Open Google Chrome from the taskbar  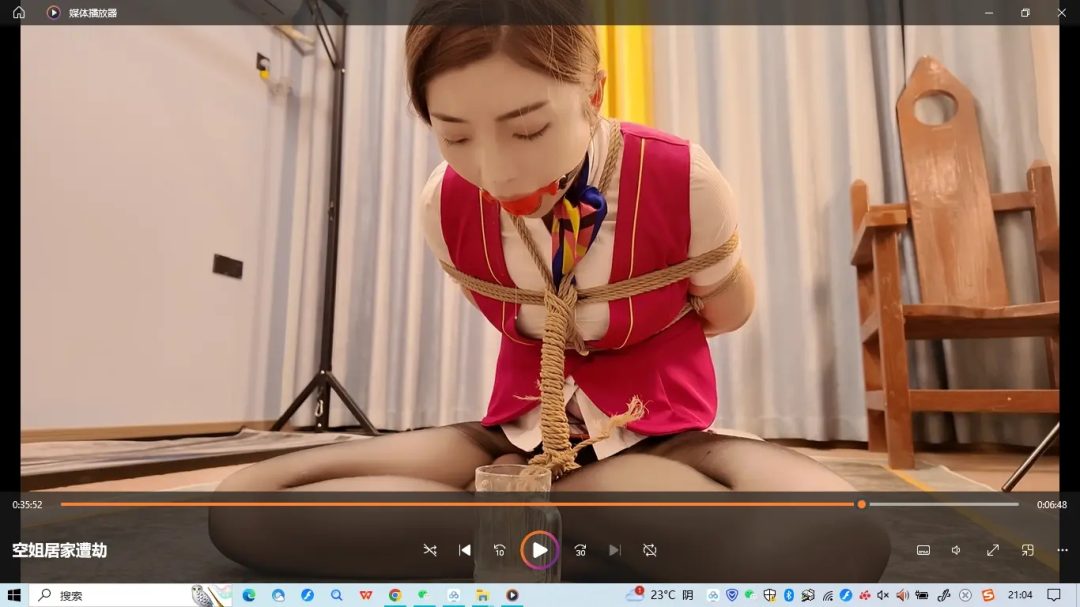coord(395,595)
